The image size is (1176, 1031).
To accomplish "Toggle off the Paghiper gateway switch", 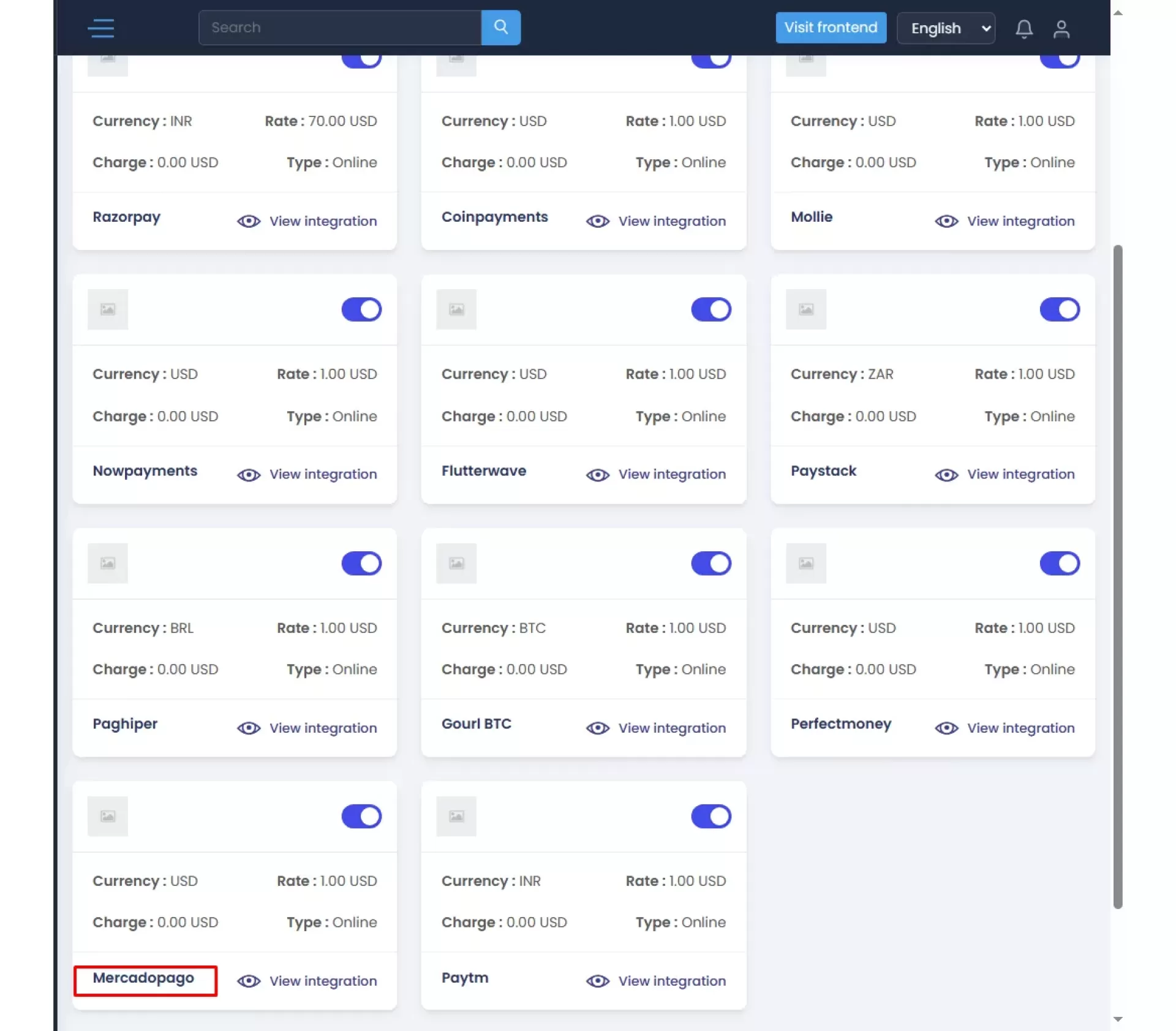I will click(x=361, y=563).
